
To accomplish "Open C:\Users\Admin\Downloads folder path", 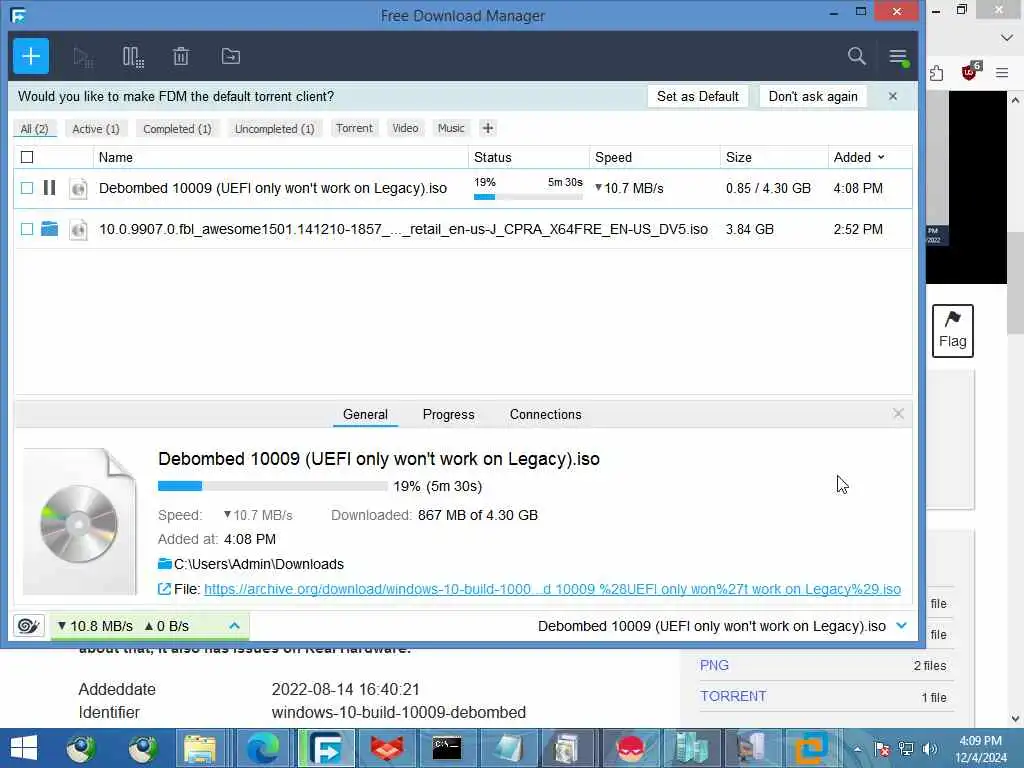I will (x=259, y=564).
